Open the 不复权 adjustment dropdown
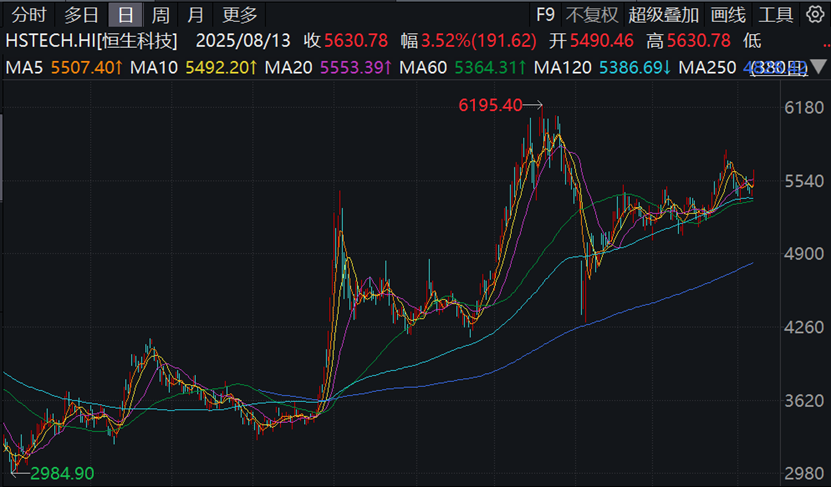The image size is (831, 487). pyautogui.click(x=592, y=14)
